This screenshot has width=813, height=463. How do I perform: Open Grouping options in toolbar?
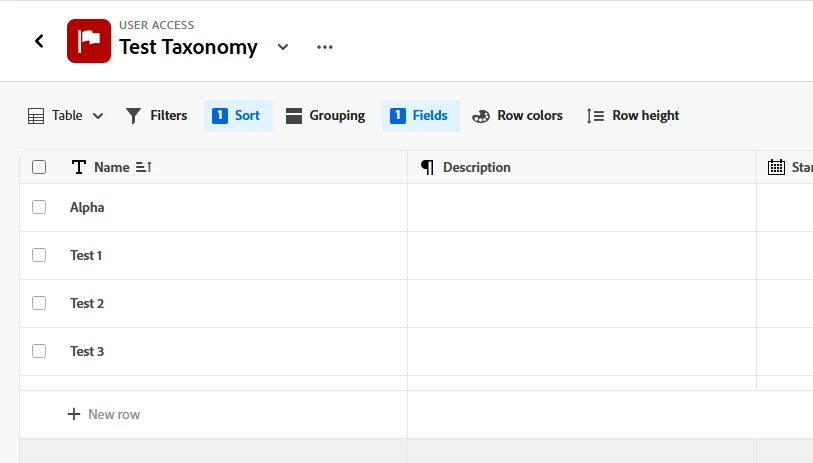[325, 116]
